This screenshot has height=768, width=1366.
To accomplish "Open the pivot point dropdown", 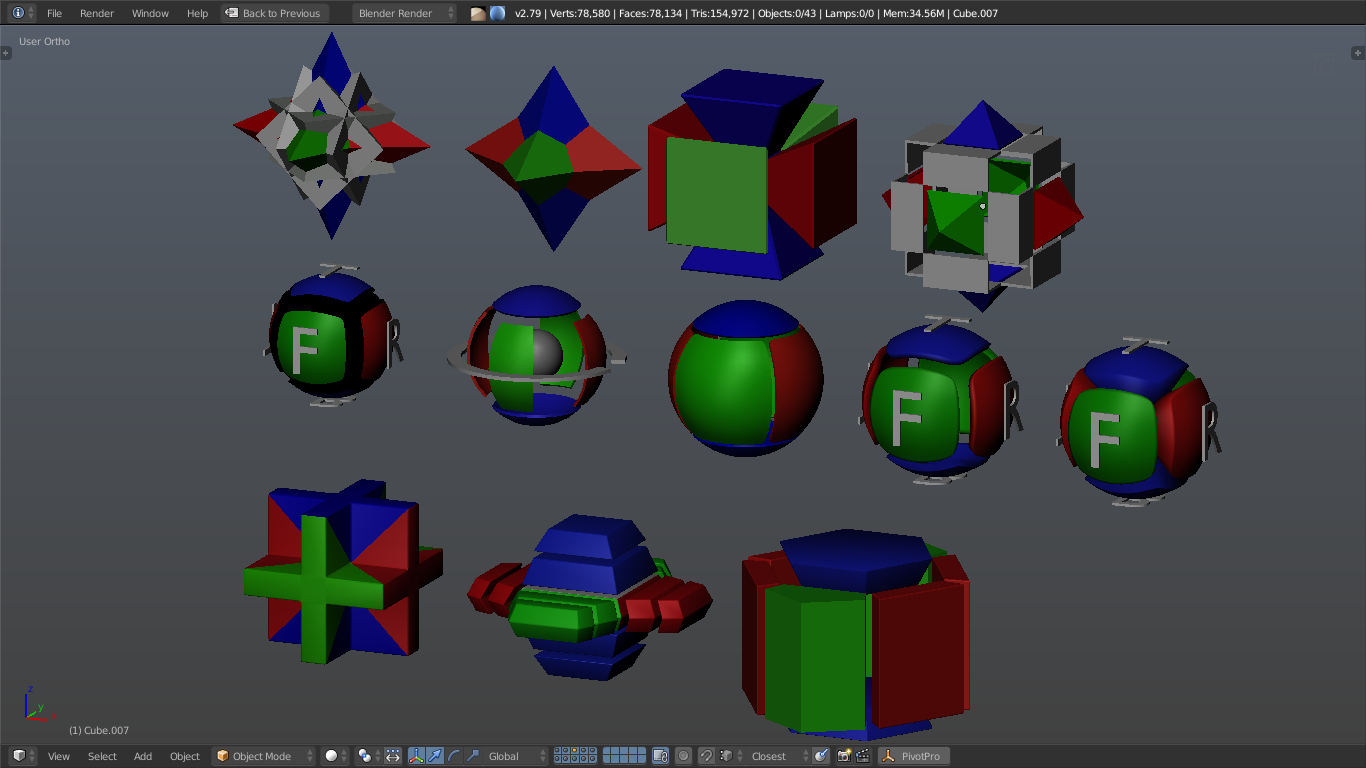I will tap(368, 756).
